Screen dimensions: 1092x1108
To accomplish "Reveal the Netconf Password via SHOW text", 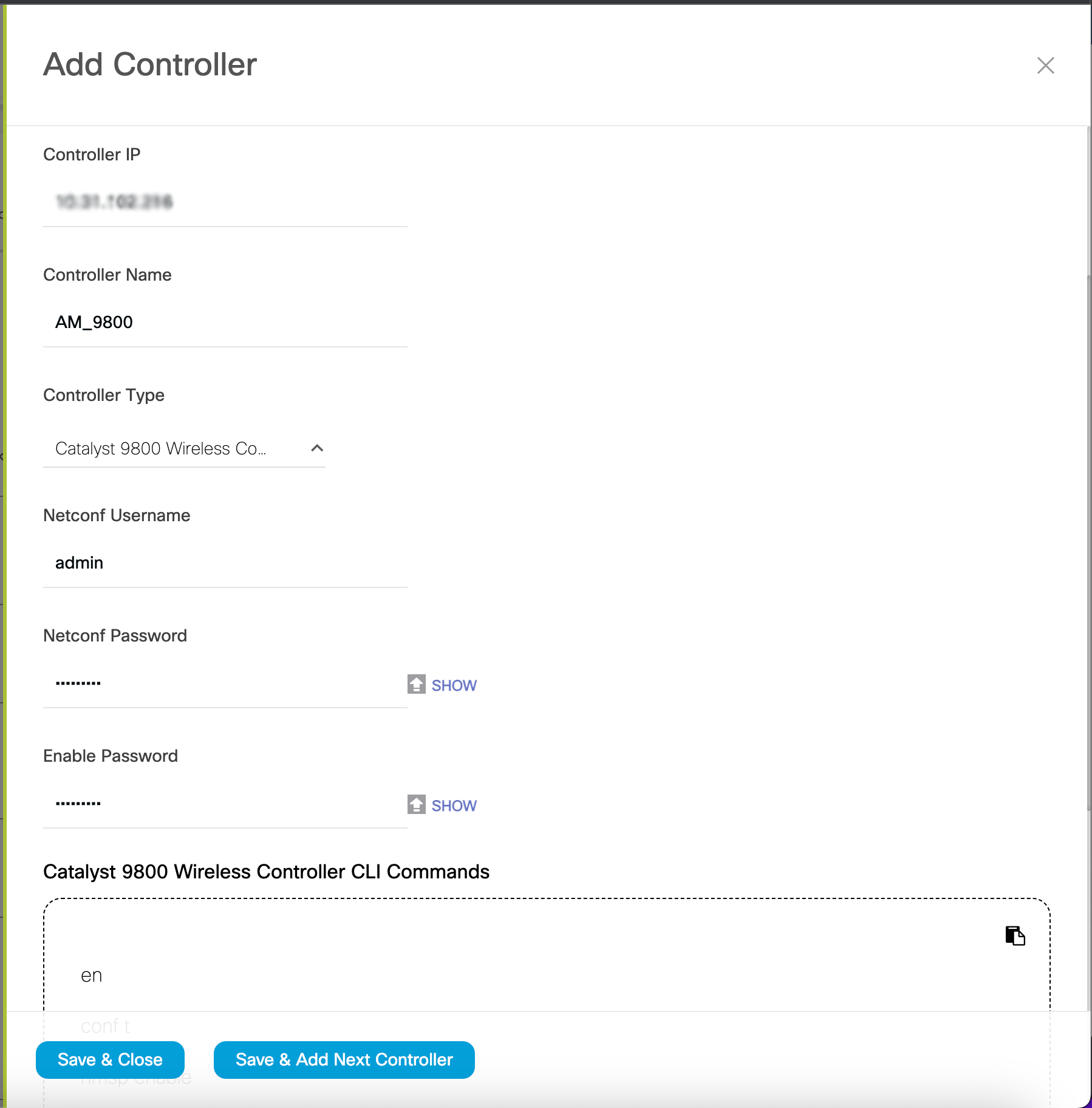I will click(454, 685).
